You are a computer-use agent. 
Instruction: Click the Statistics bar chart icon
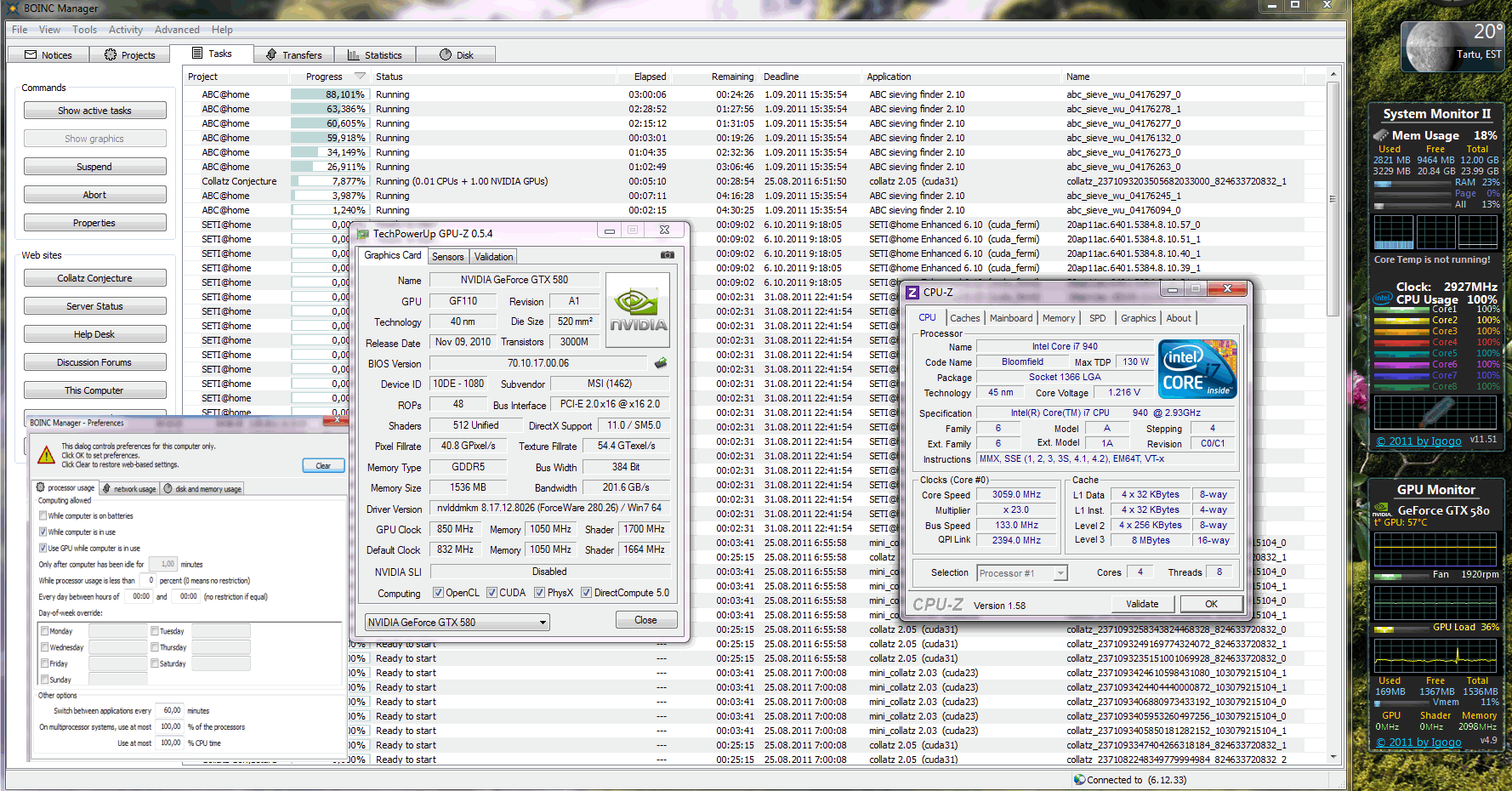353,54
